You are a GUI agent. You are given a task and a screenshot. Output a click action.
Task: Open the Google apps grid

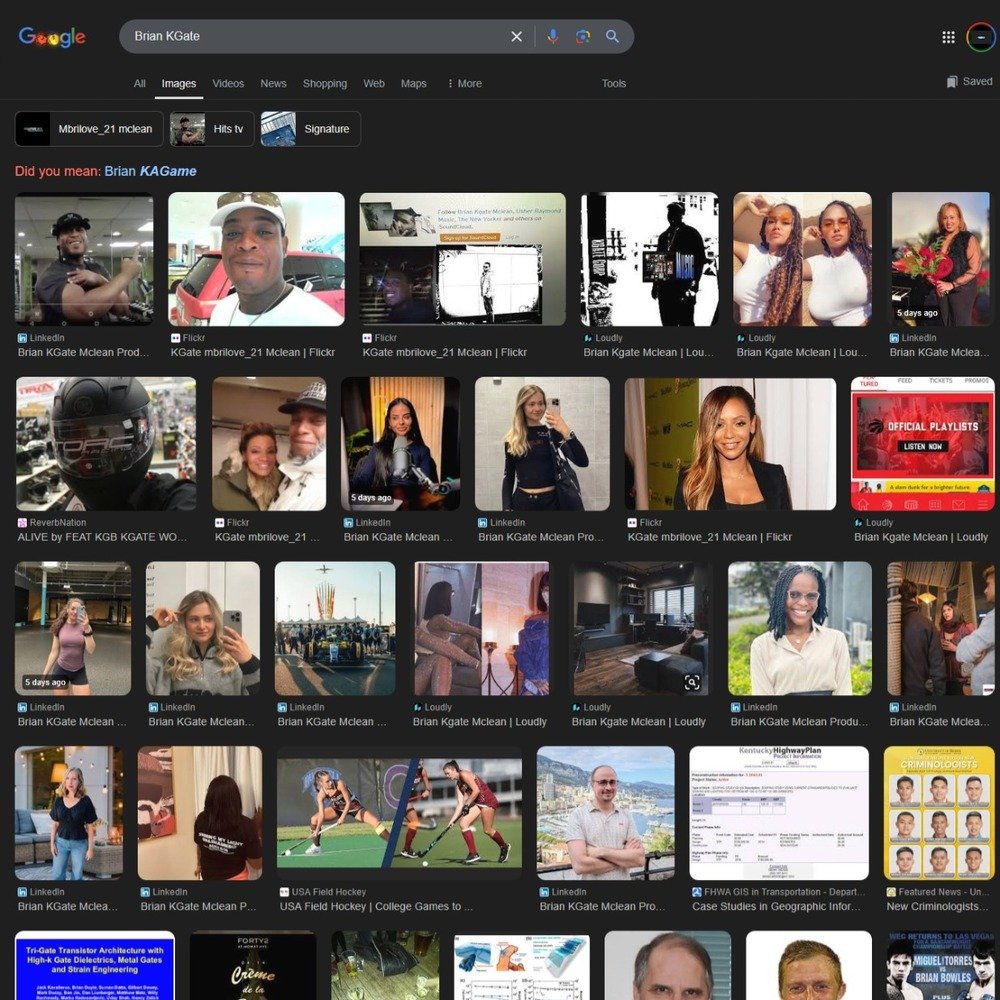click(948, 37)
